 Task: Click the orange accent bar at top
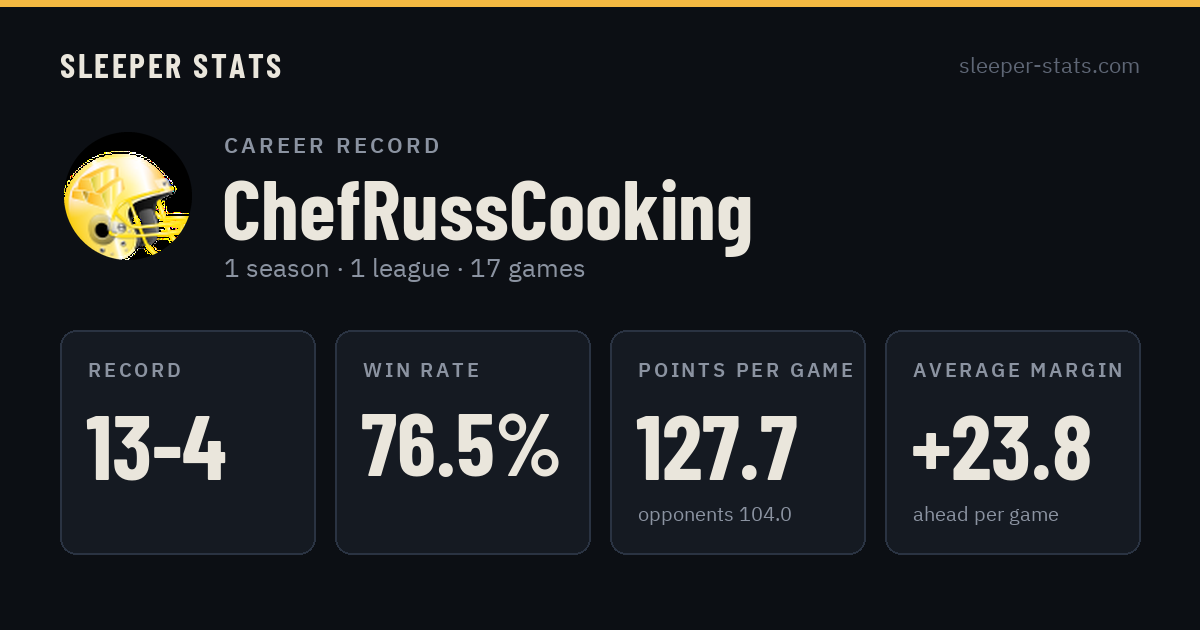pos(600,3)
